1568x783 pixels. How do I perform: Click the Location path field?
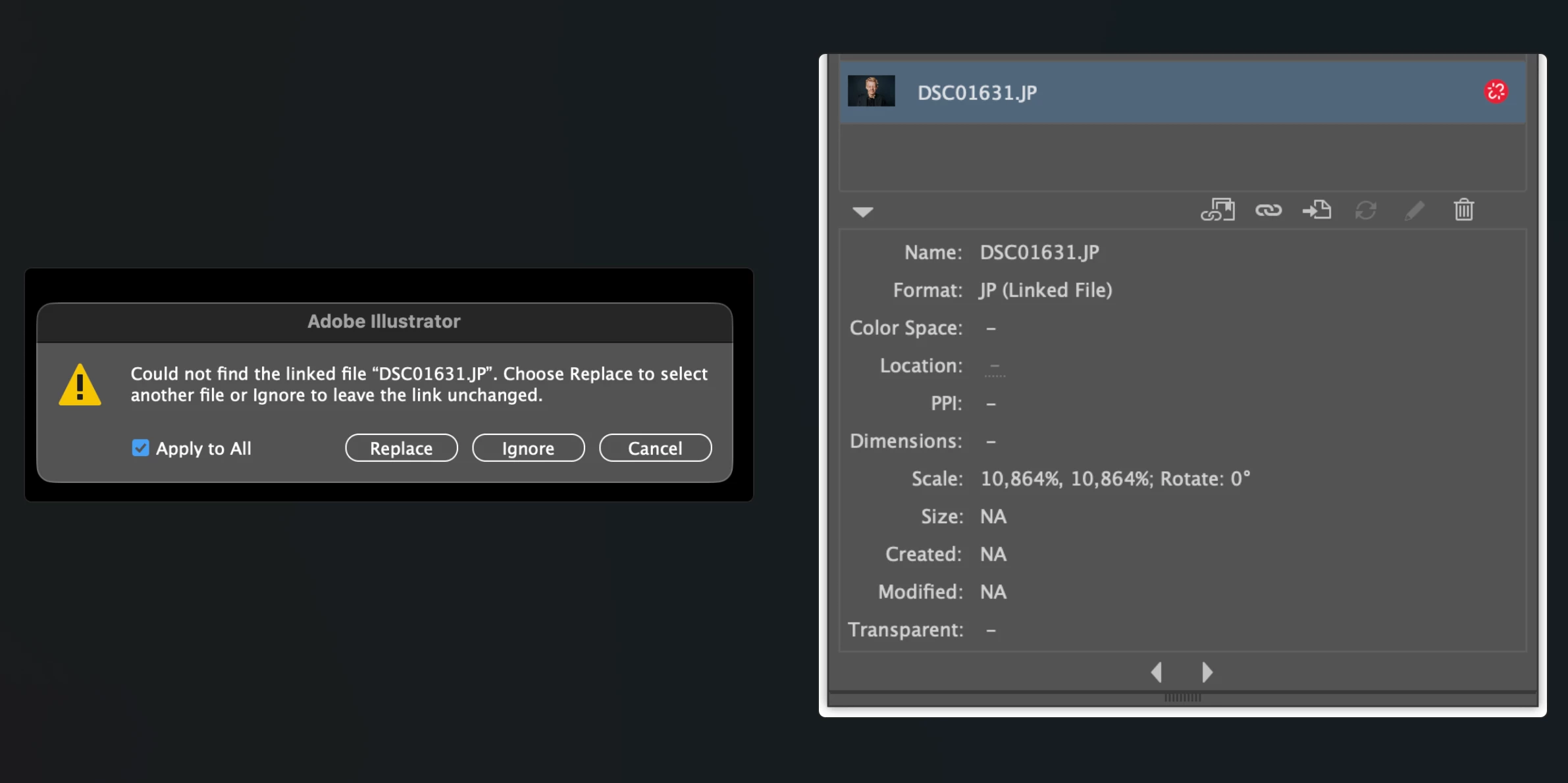click(995, 366)
